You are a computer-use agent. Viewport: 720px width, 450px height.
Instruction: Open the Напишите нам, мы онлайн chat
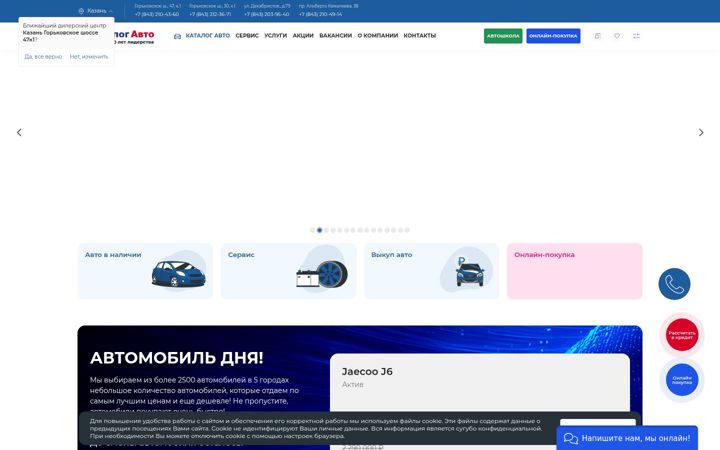[x=627, y=438]
